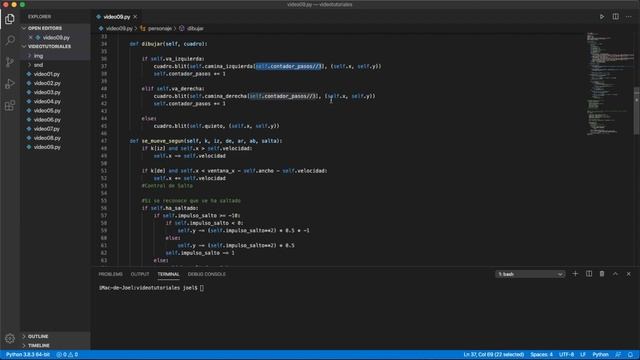The image size is (640, 360).
Task: Click breadcrumb method 'dibujar'
Action: pyautogui.click(x=195, y=29)
